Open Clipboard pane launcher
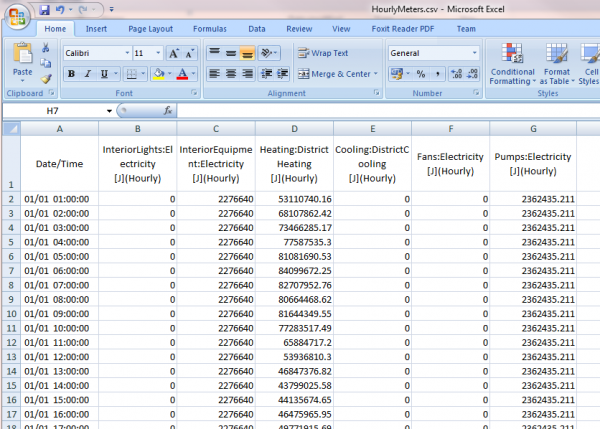 click(x=51, y=92)
